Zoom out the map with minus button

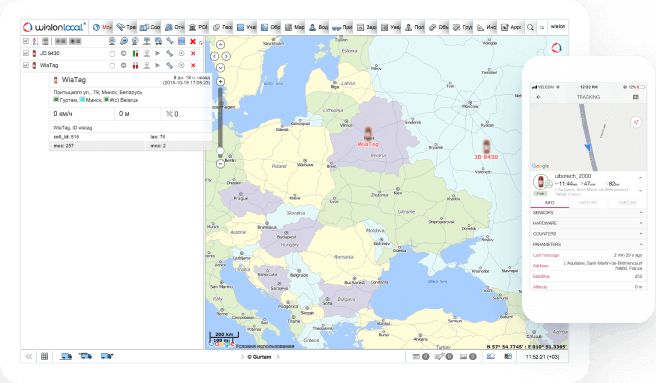220,164
